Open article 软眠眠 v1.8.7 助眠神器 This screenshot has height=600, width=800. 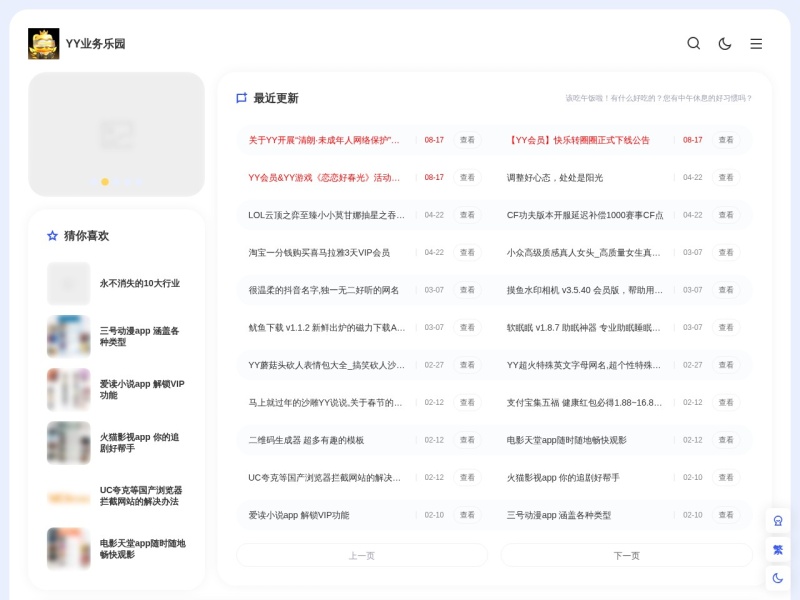point(583,328)
